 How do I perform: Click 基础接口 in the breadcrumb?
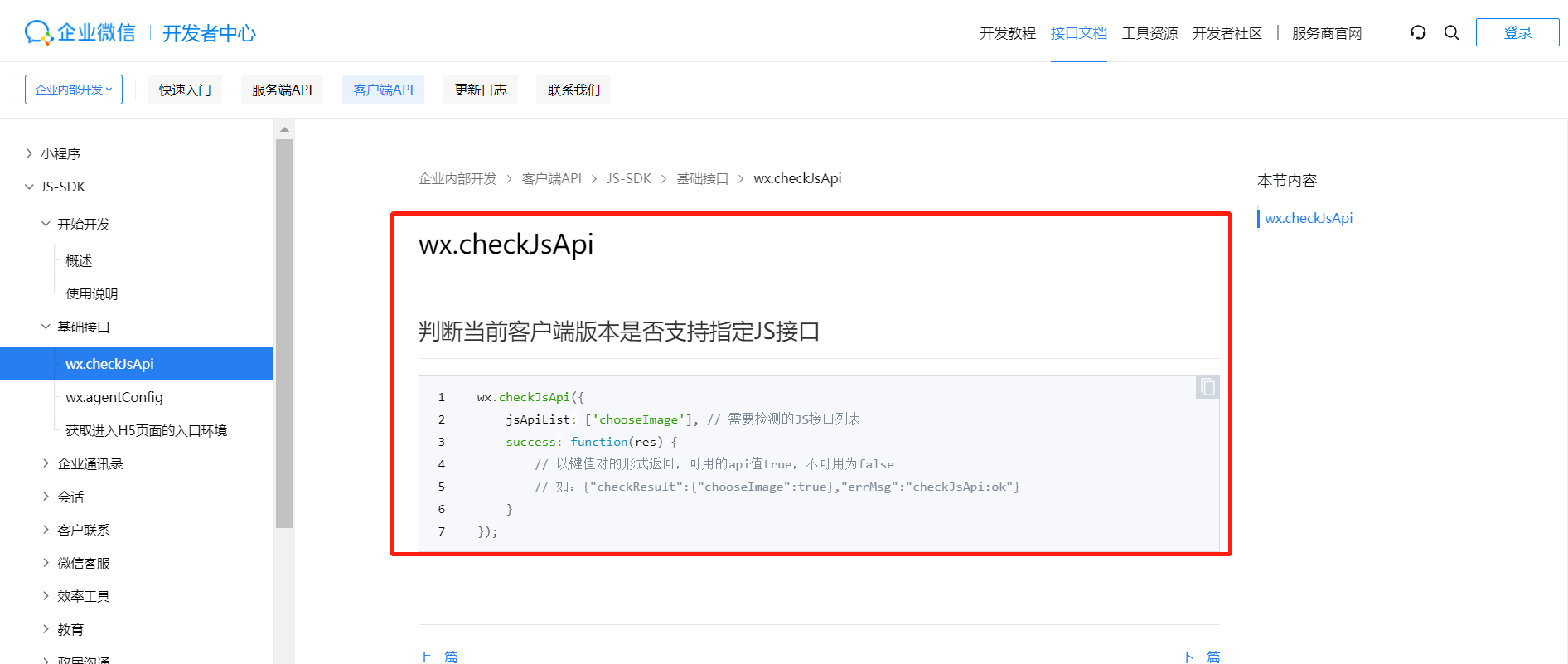click(702, 178)
